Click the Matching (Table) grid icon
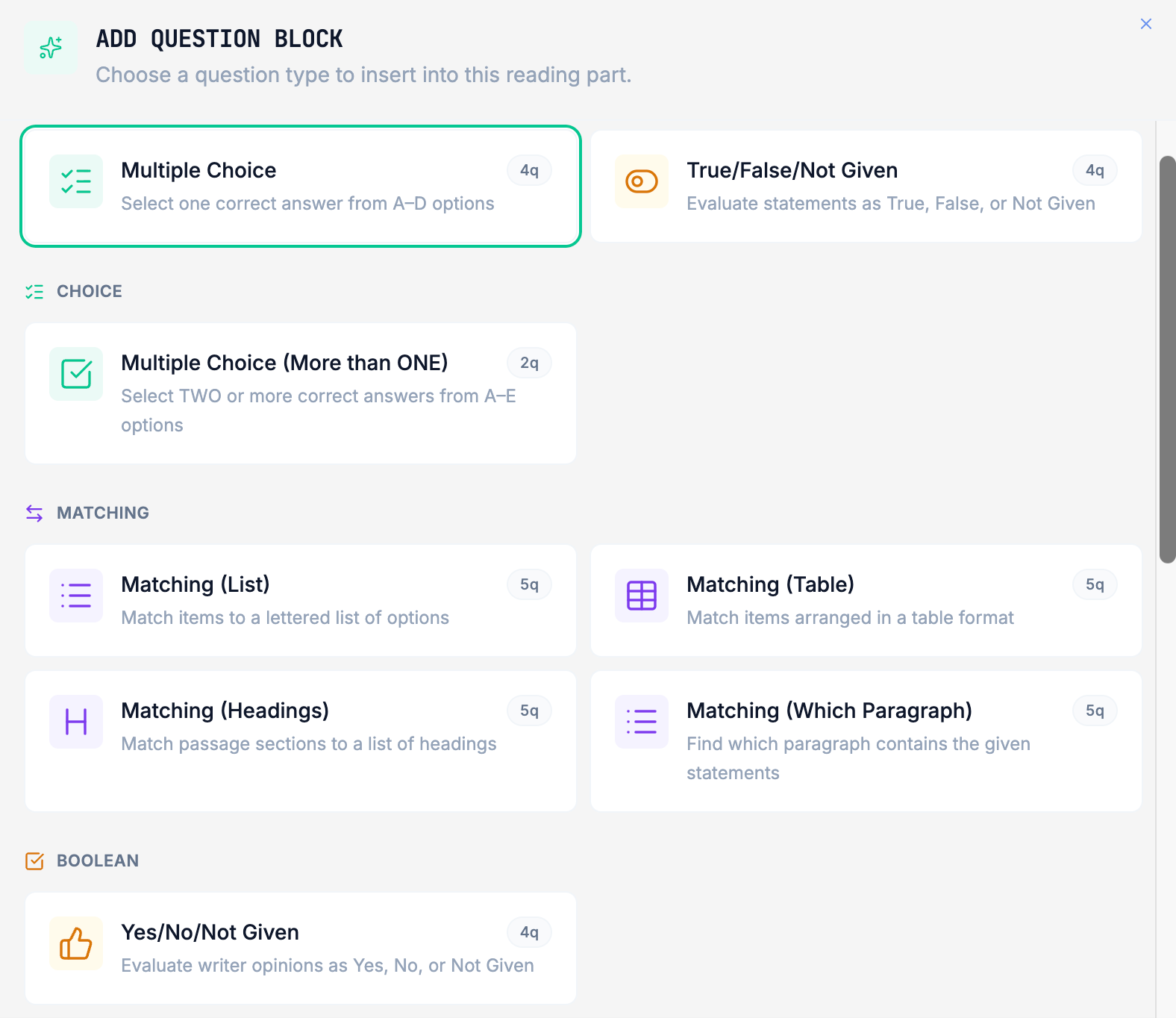1176x1018 pixels. (x=642, y=596)
